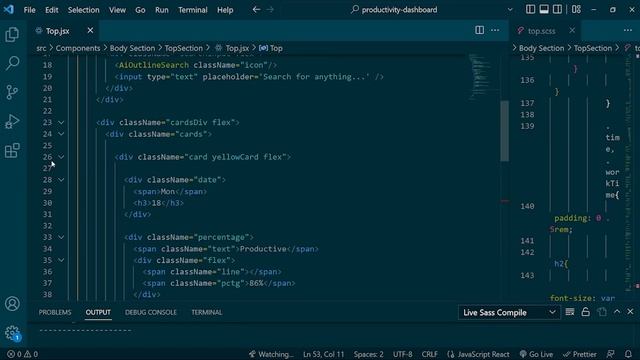Go forward with the right arrow
640x360 pixels.
coord(270,9)
